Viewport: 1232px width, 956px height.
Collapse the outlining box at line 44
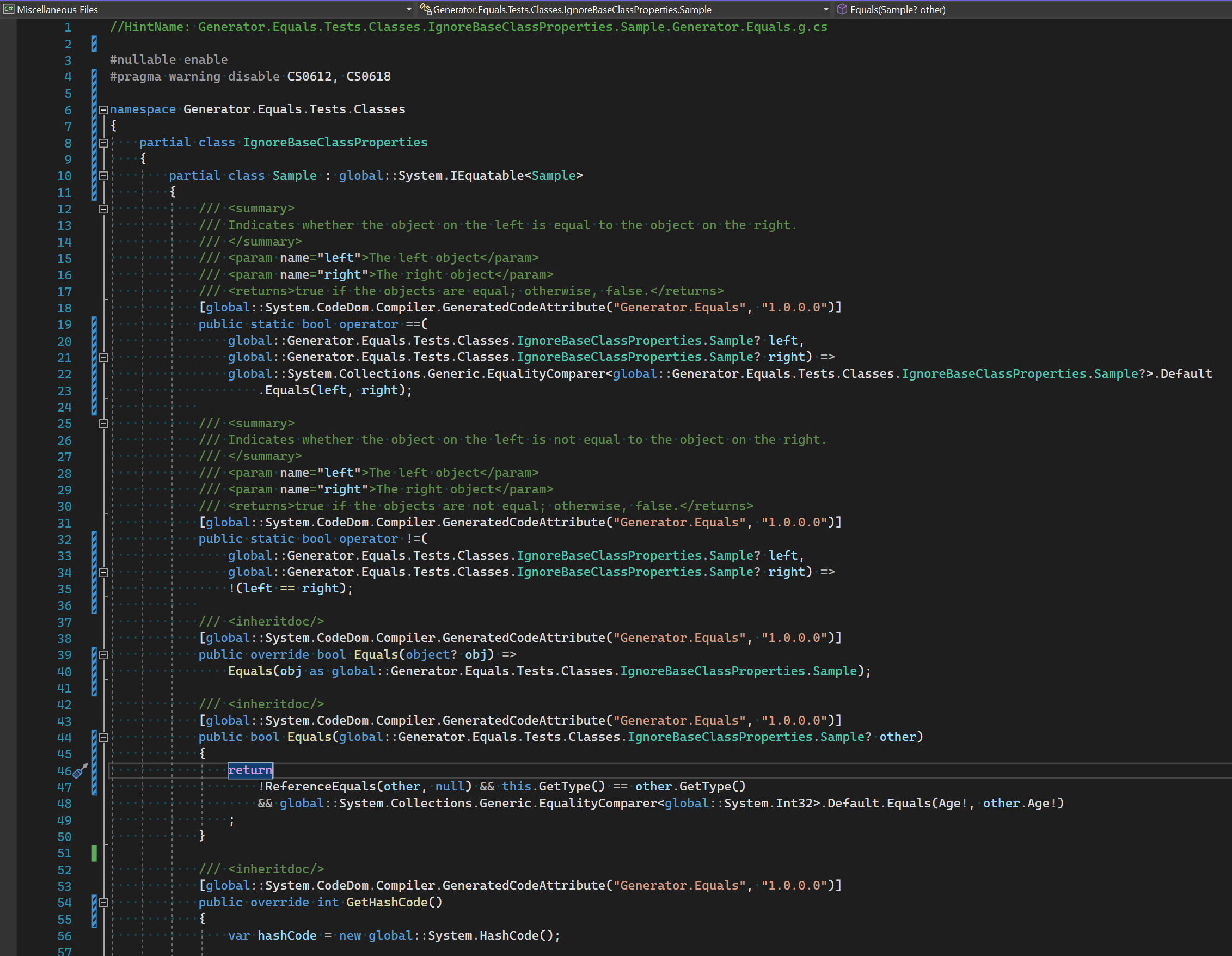(103, 737)
